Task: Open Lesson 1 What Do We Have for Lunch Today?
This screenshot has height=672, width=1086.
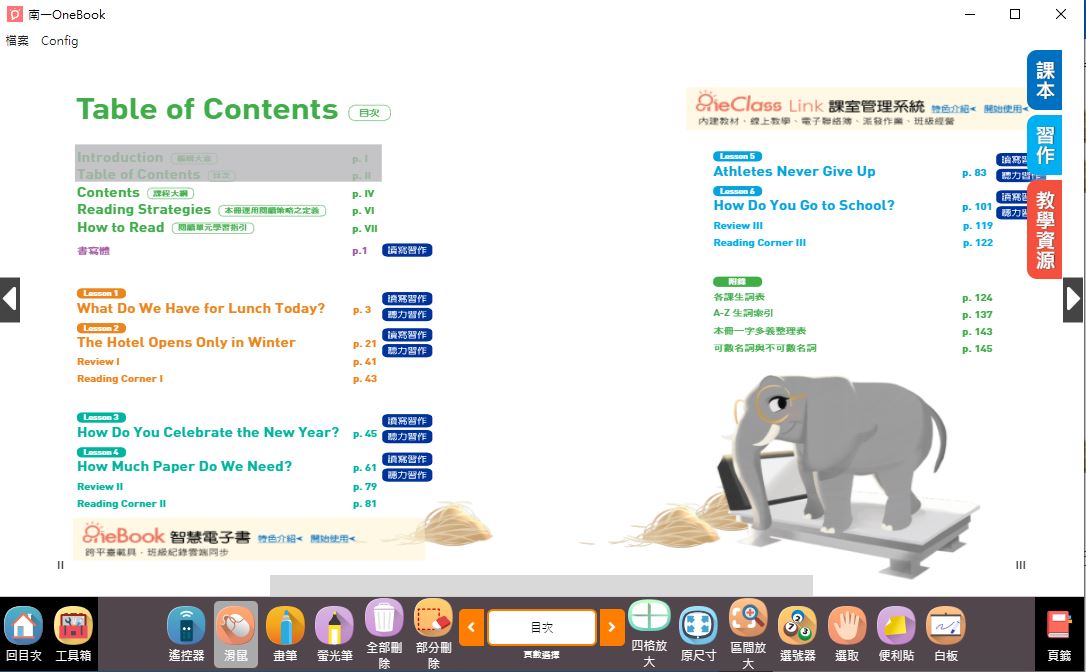Action: click(x=201, y=308)
